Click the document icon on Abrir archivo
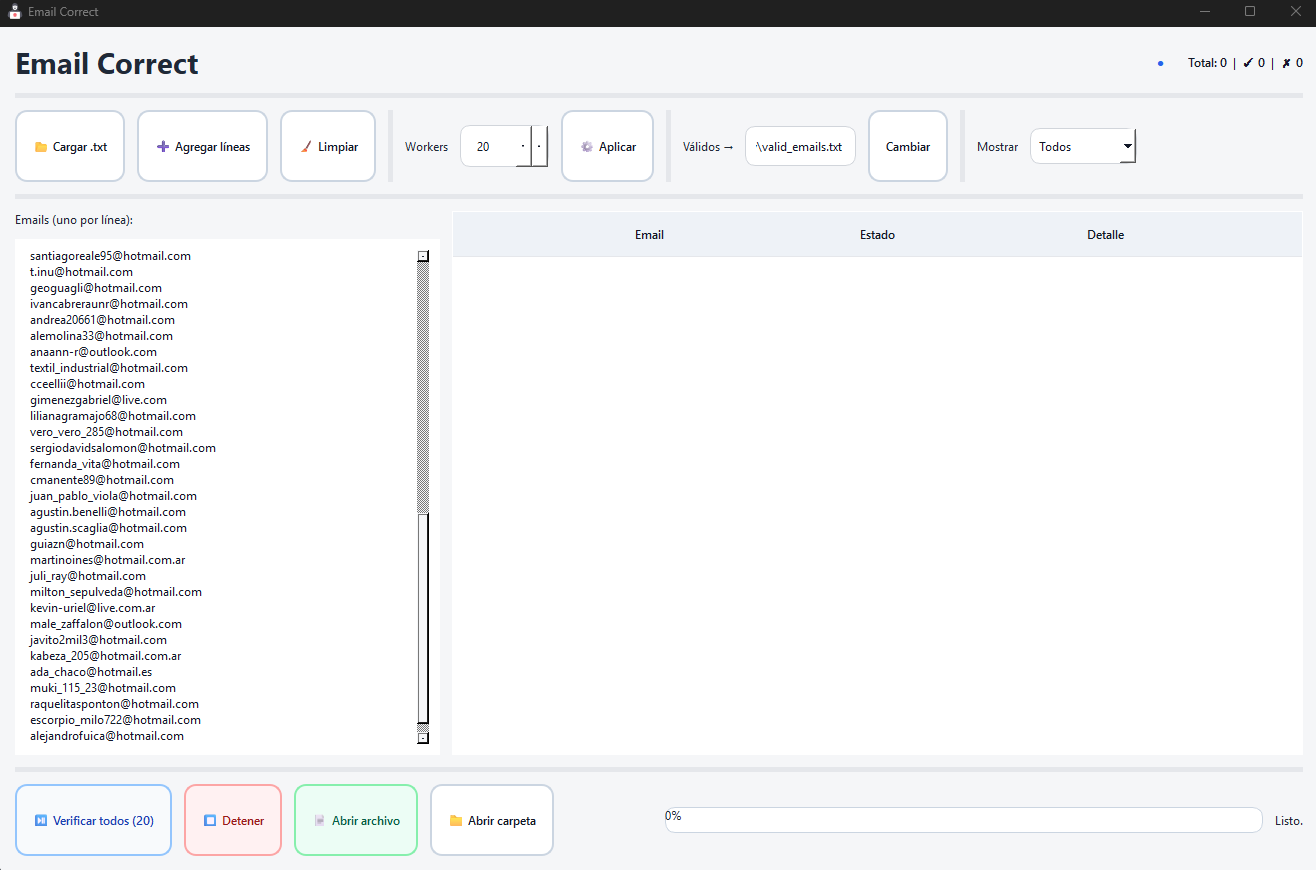Viewport: 1316px width, 870px height. (320, 821)
